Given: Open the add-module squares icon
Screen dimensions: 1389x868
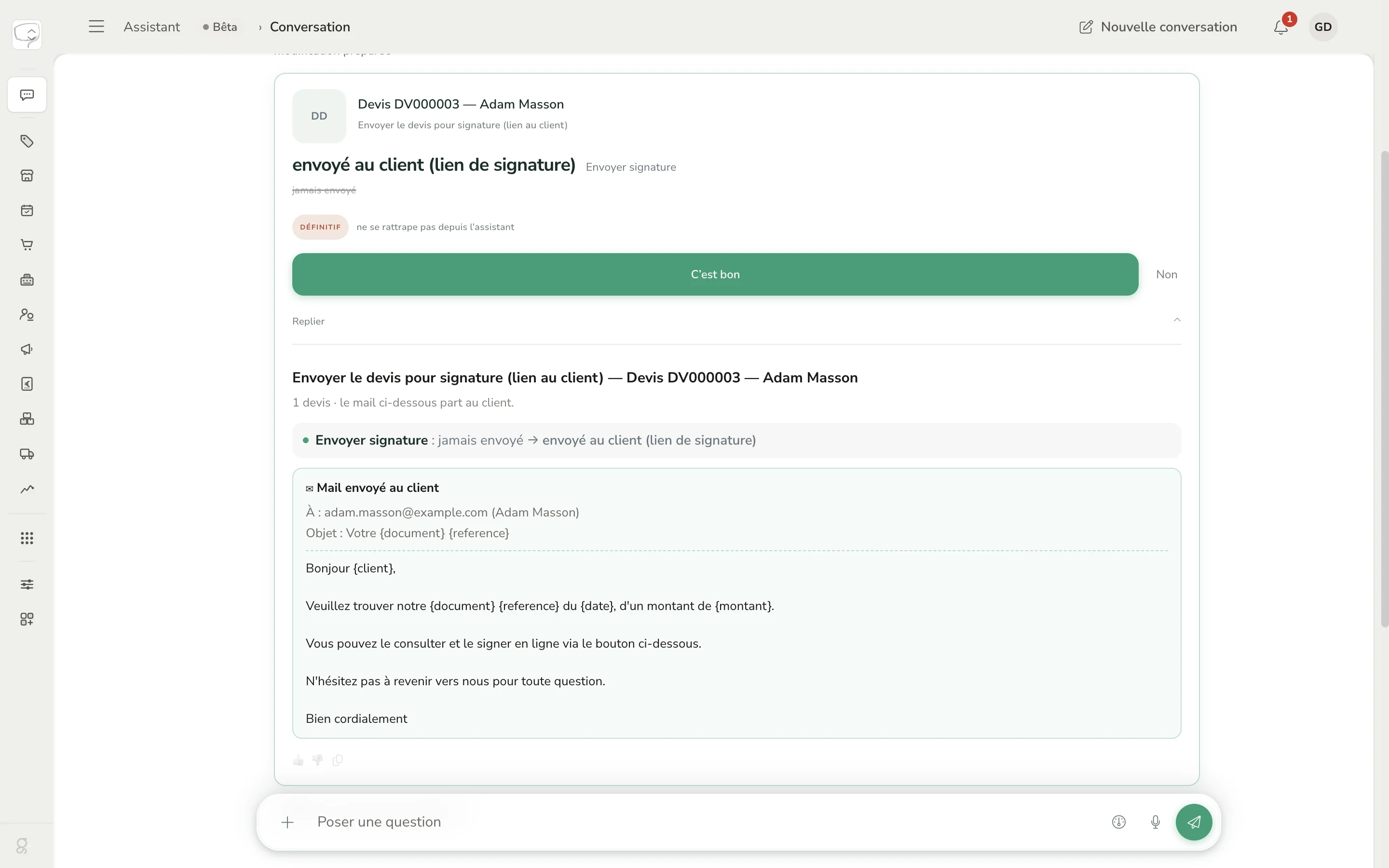Looking at the screenshot, I should pos(27,619).
